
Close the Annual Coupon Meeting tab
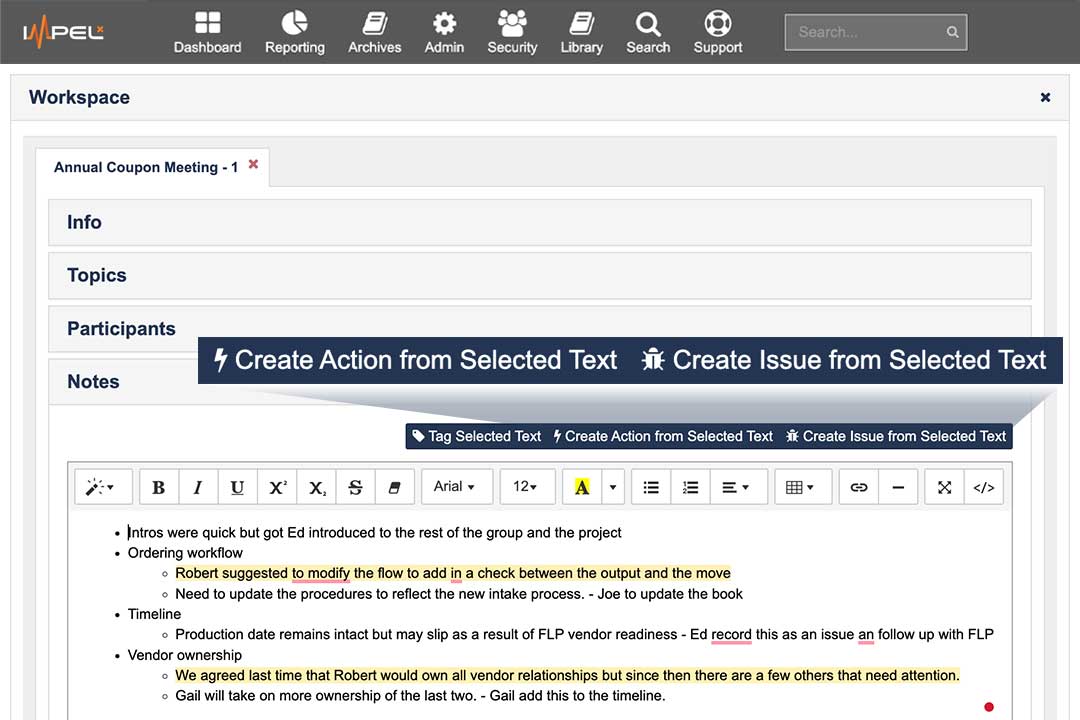(x=253, y=164)
